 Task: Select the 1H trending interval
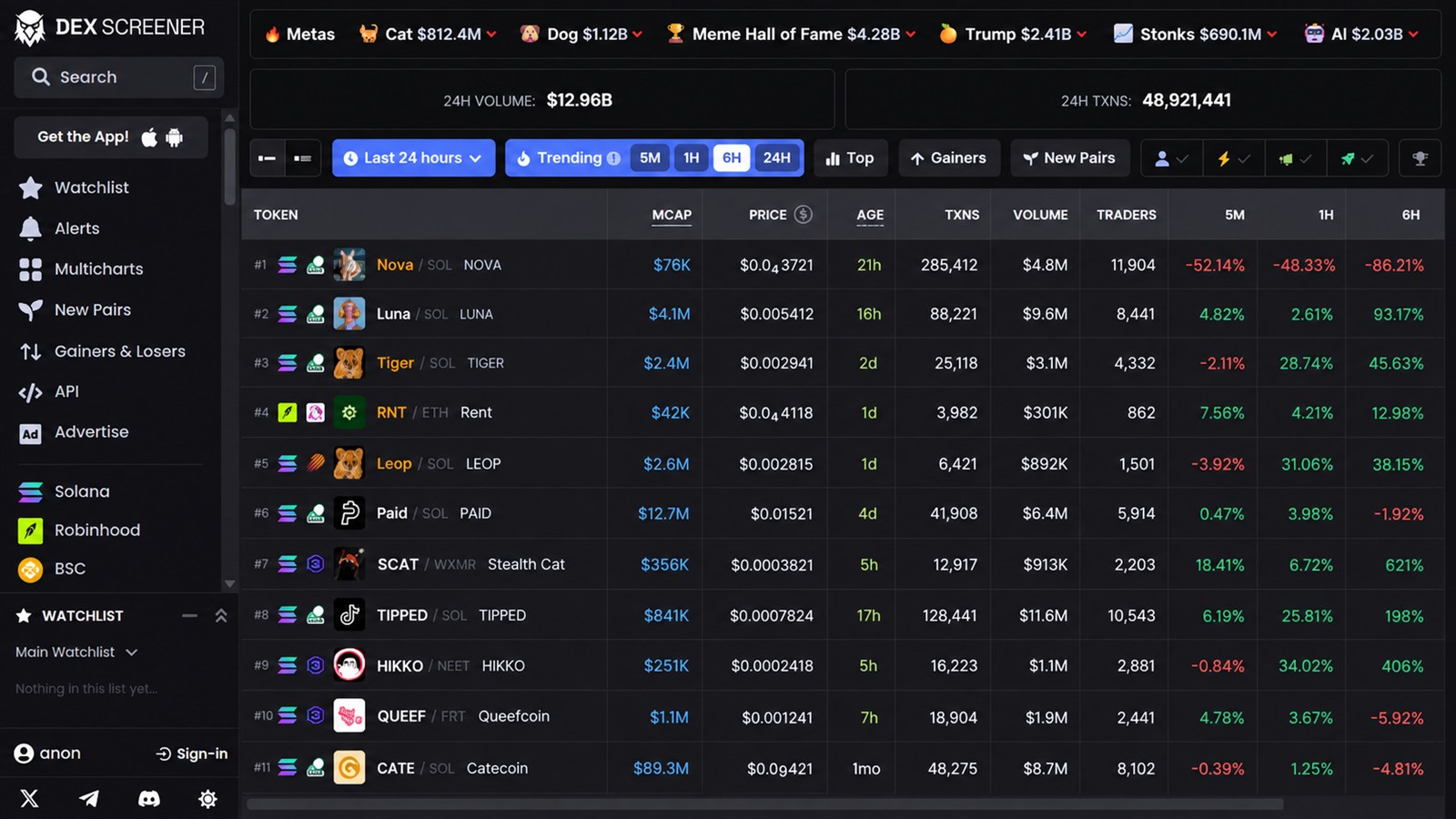click(692, 158)
